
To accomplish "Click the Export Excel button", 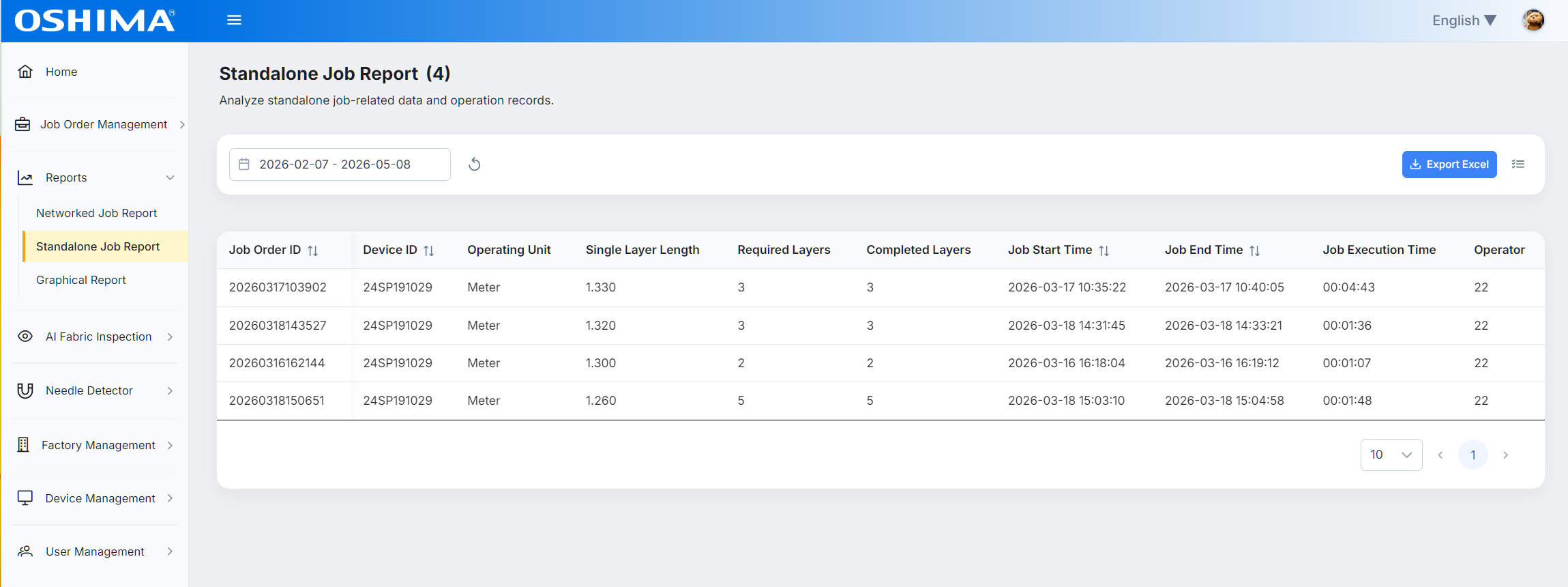I will coord(1449,164).
